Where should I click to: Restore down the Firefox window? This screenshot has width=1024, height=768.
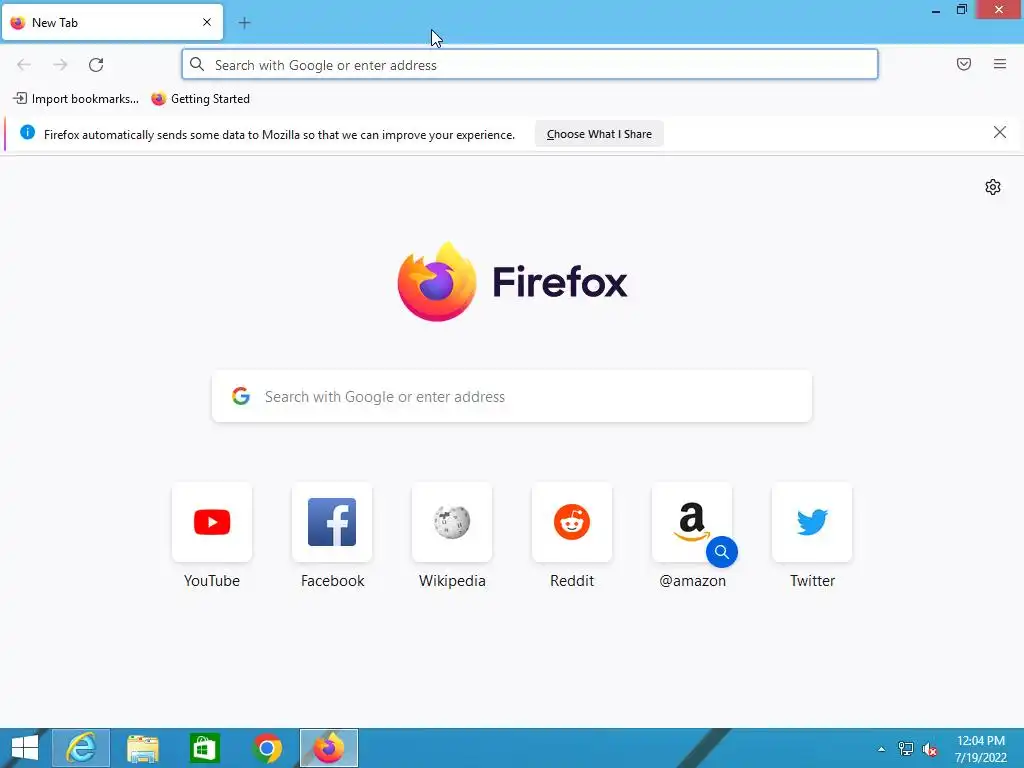click(x=961, y=10)
